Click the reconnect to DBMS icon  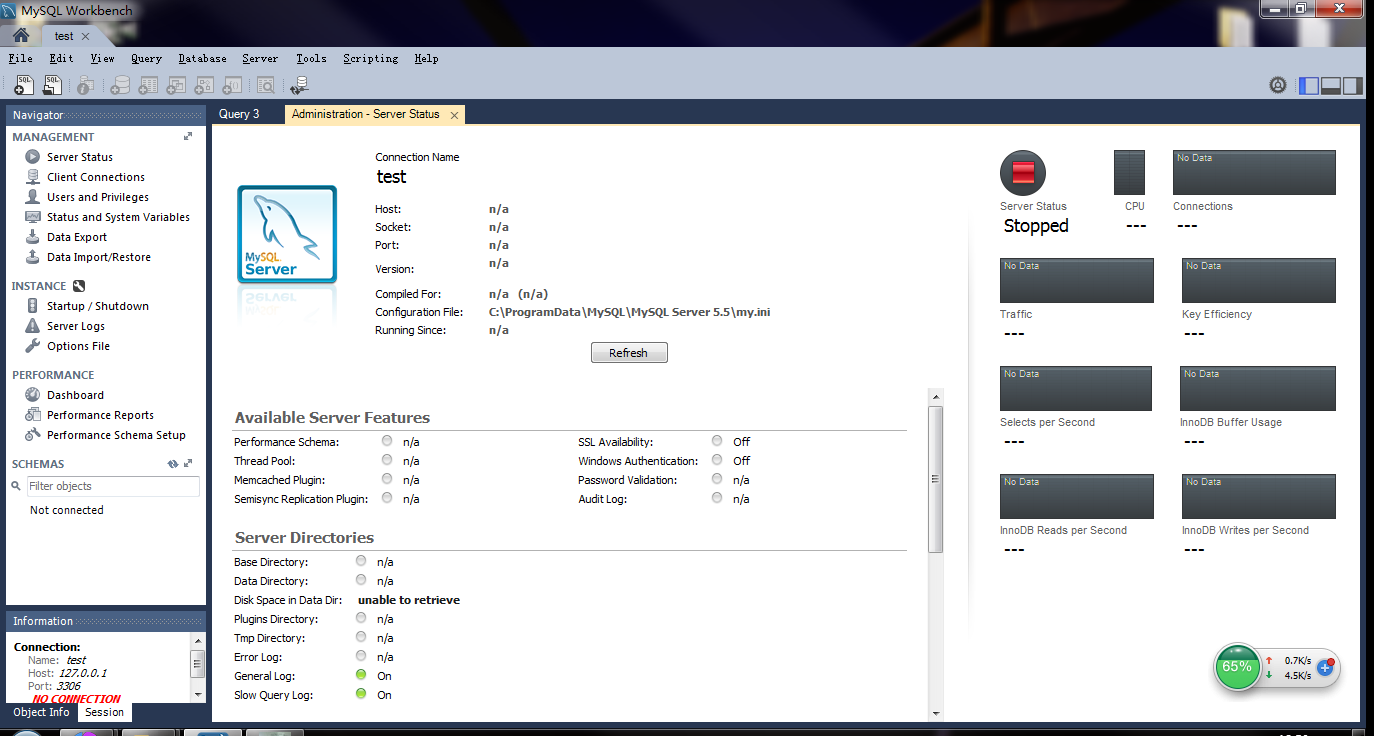pyautogui.click(x=300, y=86)
